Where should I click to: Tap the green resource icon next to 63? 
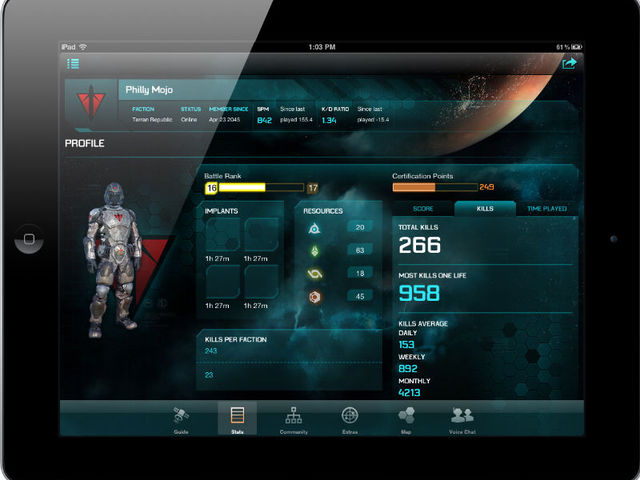[315, 251]
